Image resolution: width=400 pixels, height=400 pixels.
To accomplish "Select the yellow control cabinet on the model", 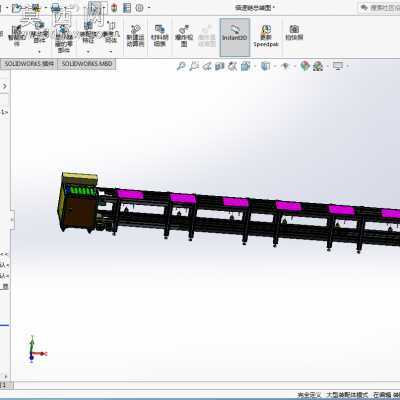I will (x=78, y=202).
